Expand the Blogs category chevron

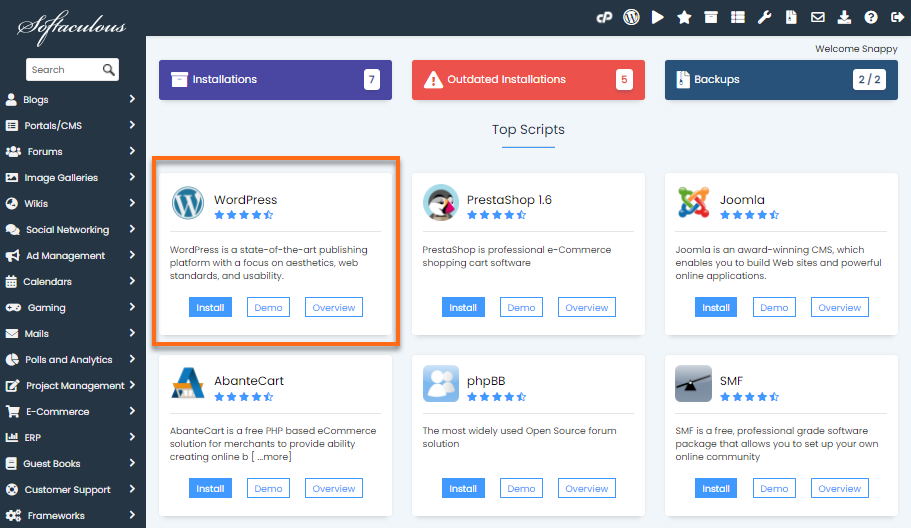coord(132,99)
